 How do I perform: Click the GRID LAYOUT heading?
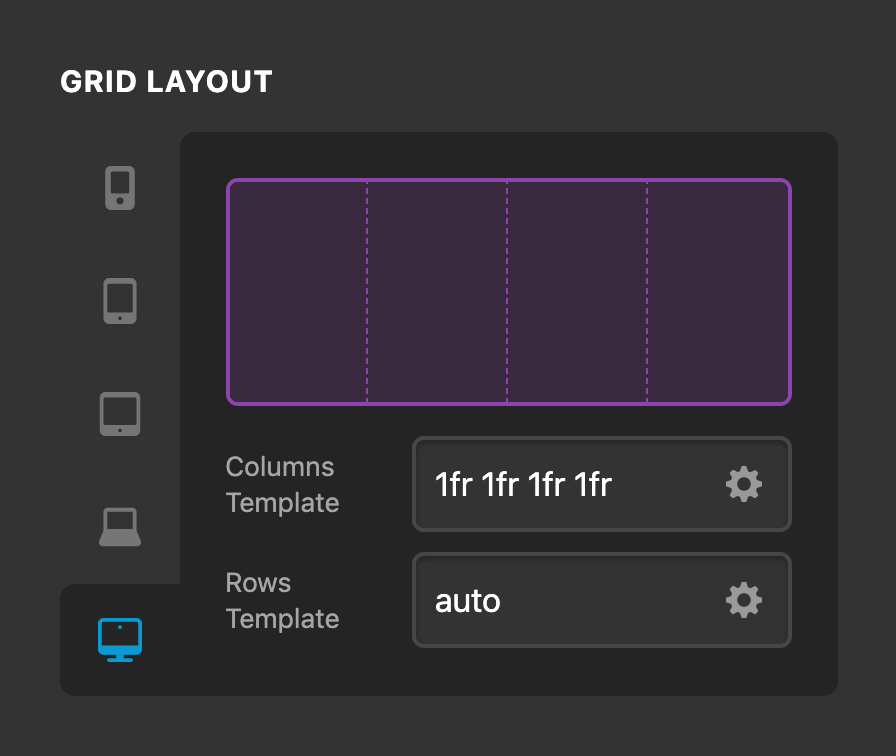[x=167, y=82]
